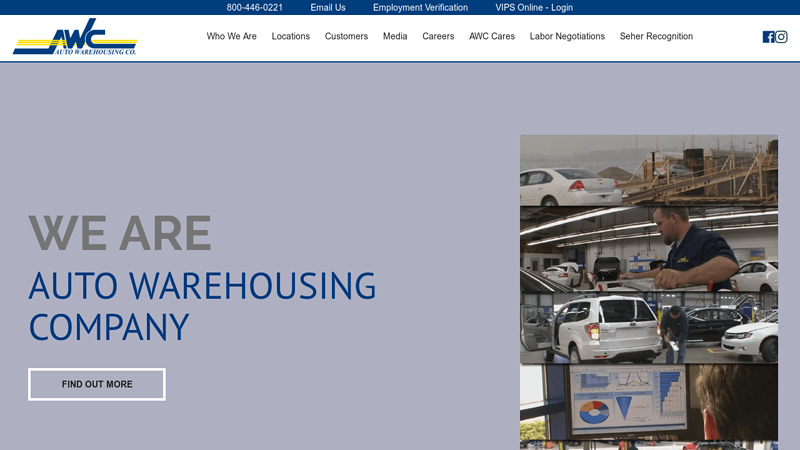This screenshot has height=450, width=800.
Task: Open the Seher Recognition menu item
Action: pyautogui.click(x=656, y=36)
